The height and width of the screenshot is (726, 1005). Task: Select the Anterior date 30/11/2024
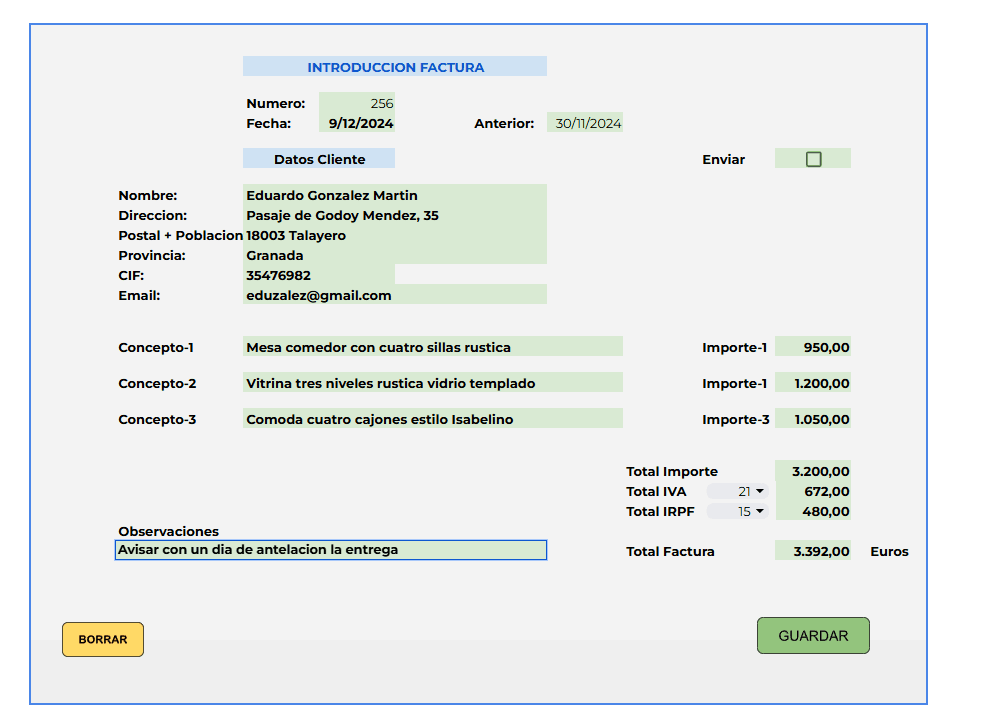click(x=585, y=123)
